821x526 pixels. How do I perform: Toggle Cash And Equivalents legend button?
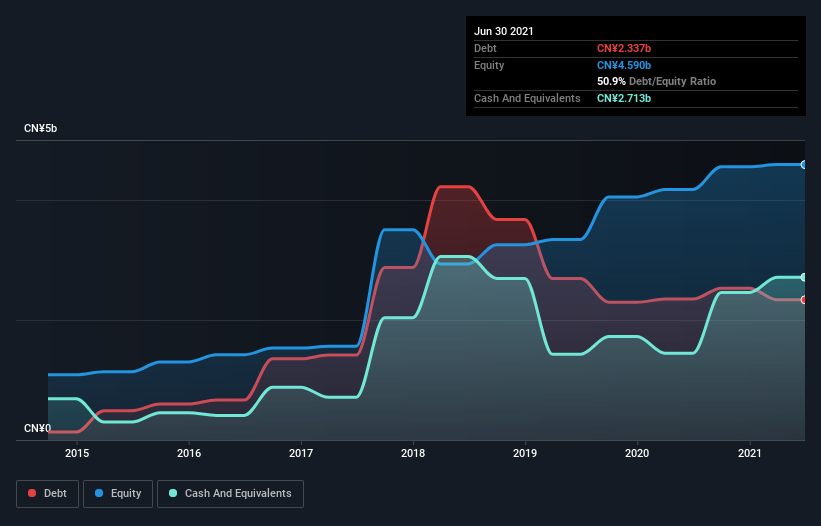pyautogui.click(x=230, y=494)
